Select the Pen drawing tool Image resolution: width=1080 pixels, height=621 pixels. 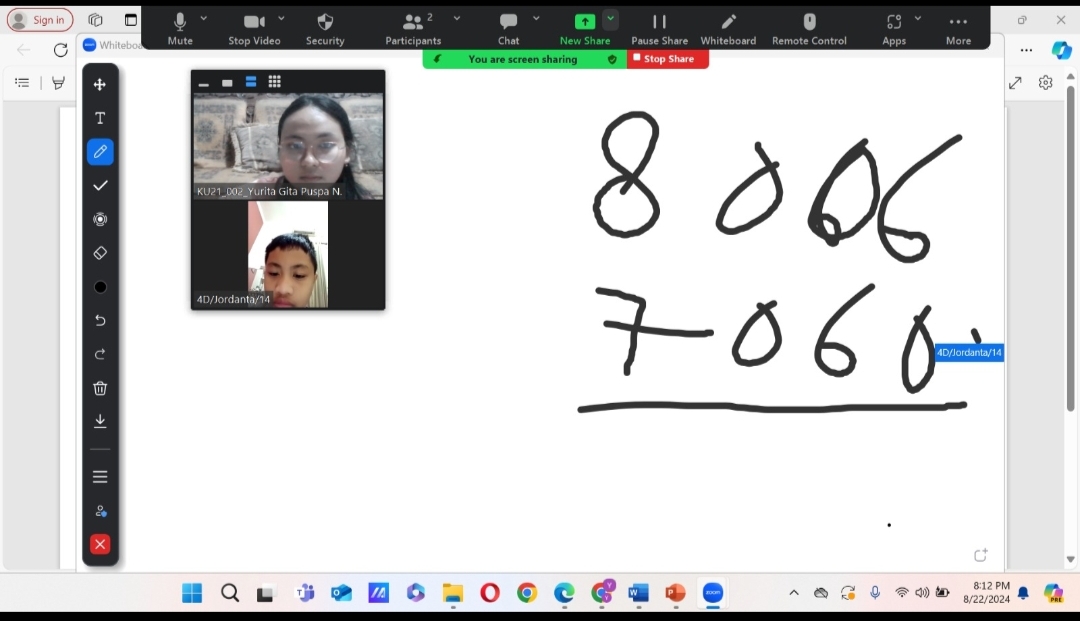[100, 151]
